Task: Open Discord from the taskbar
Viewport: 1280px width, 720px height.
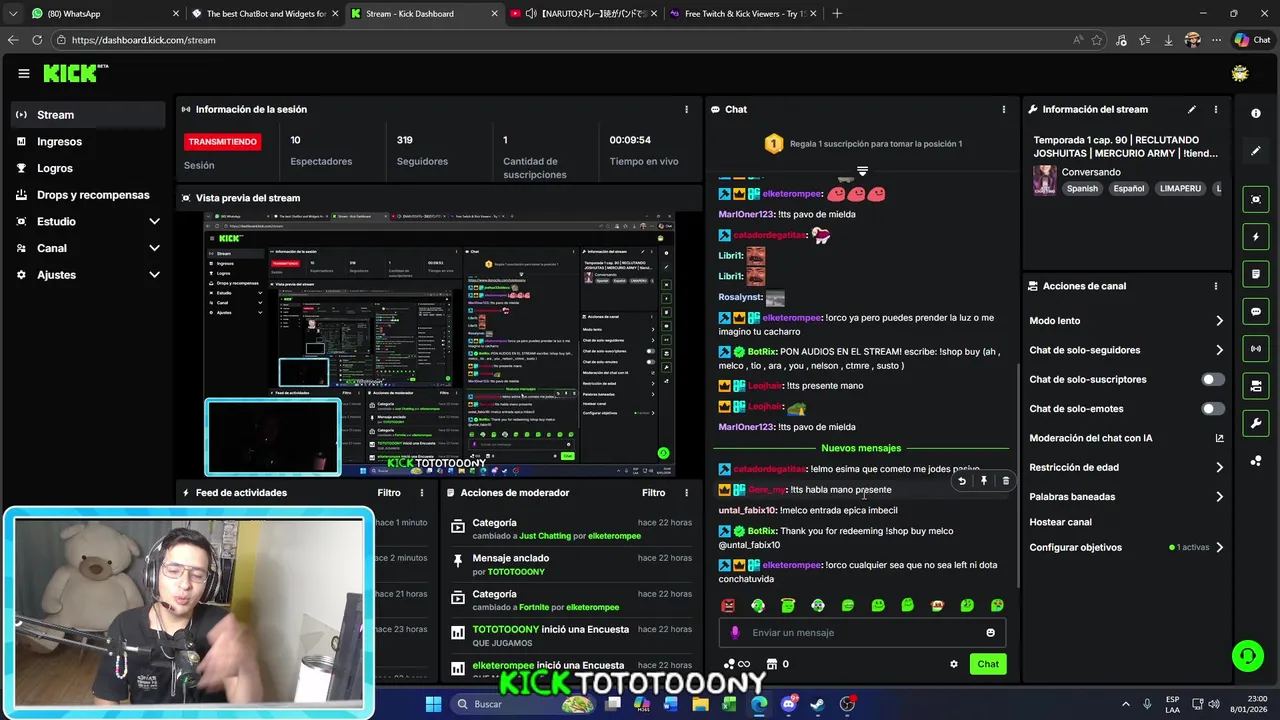Action: (x=789, y=704)
